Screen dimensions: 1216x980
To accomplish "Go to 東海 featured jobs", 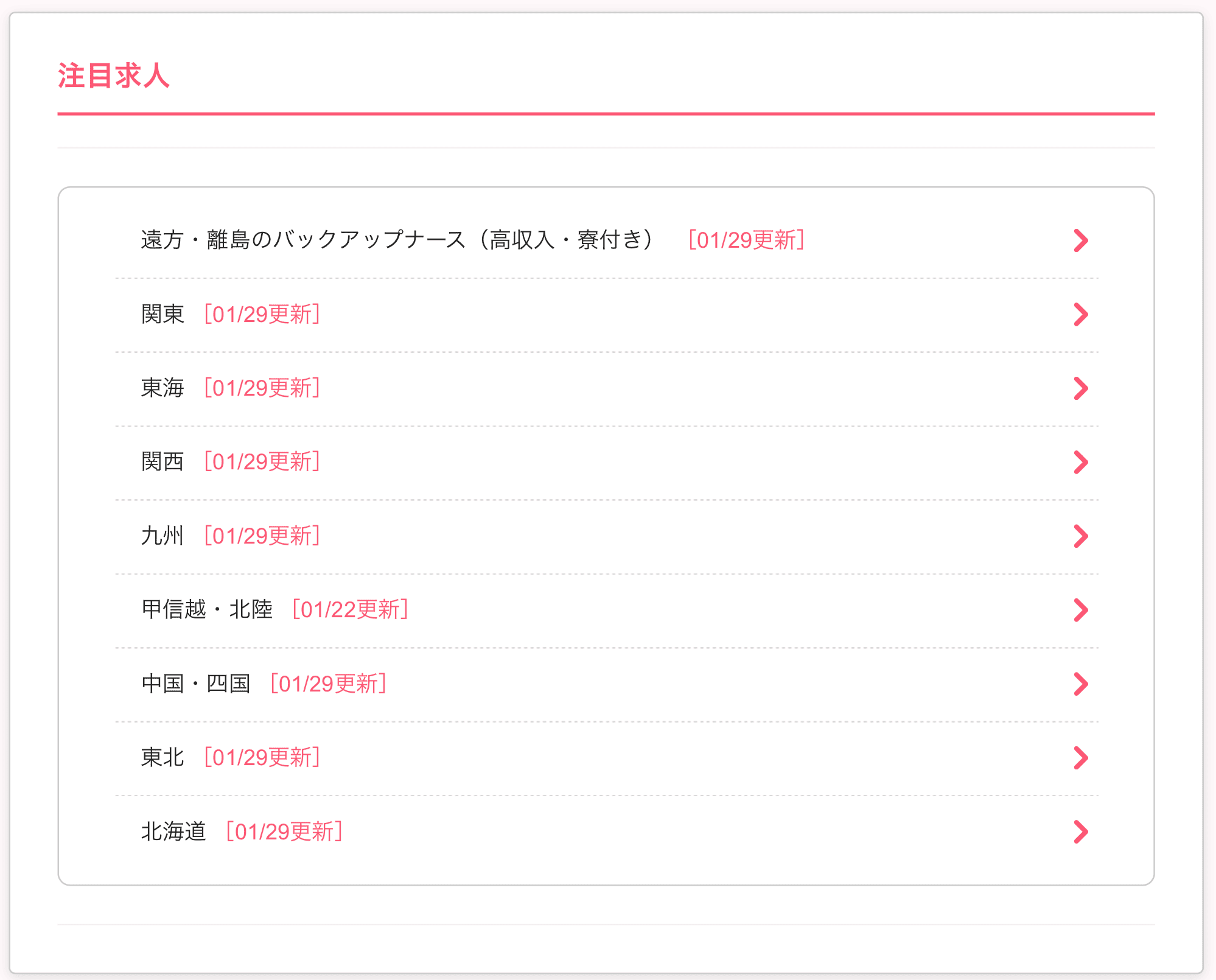I will (x=162, y=388).
